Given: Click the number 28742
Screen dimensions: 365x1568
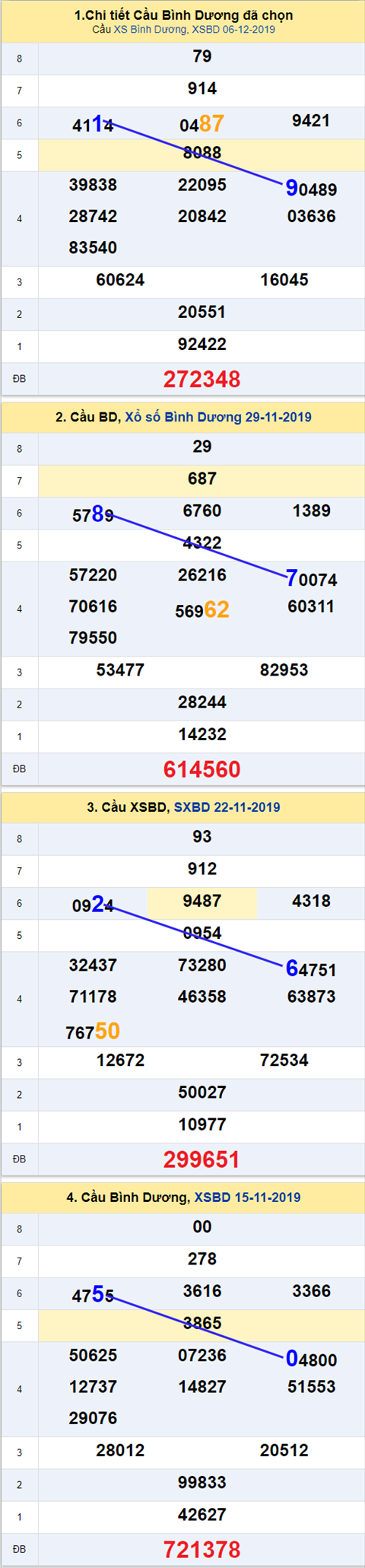Looking at the screenshot, I should pos(93,216).
